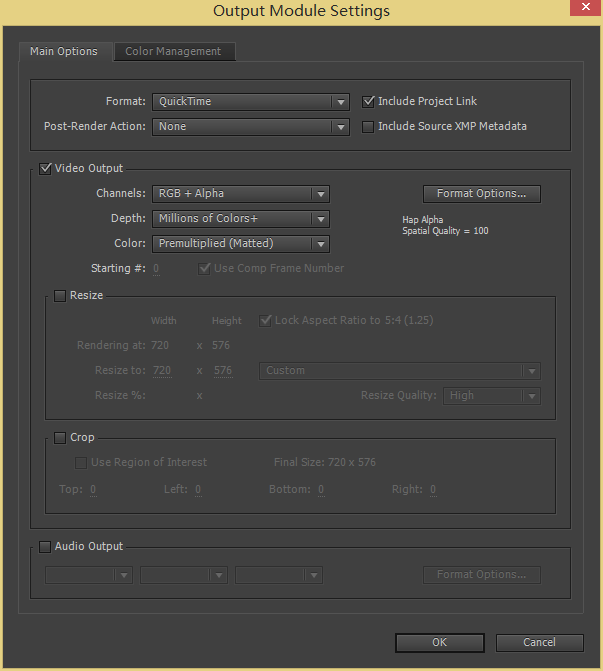The width and height of the screenshot is (603, 671).
Task: Open Resize Quality dropdown showing High
Action: pyautogui.click(x=492, y=396)
